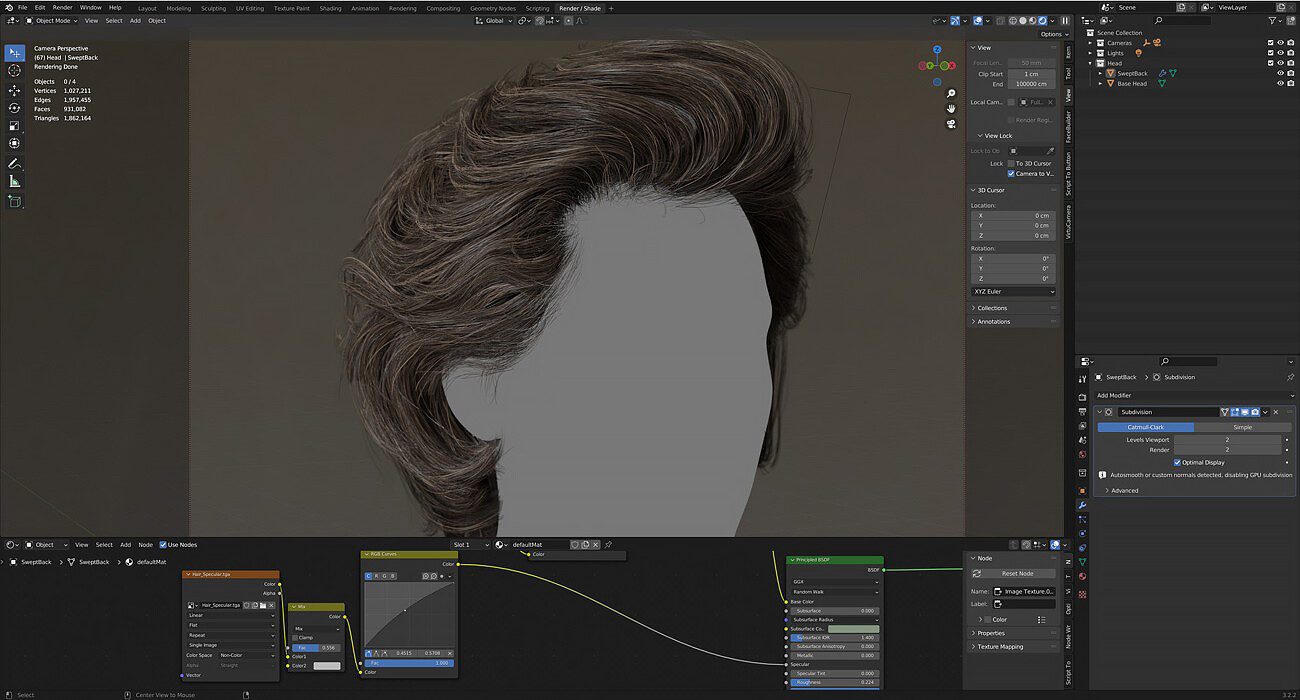Click the Reset Node button
The image size is (1300, 700).
[x=1012, y=573]
